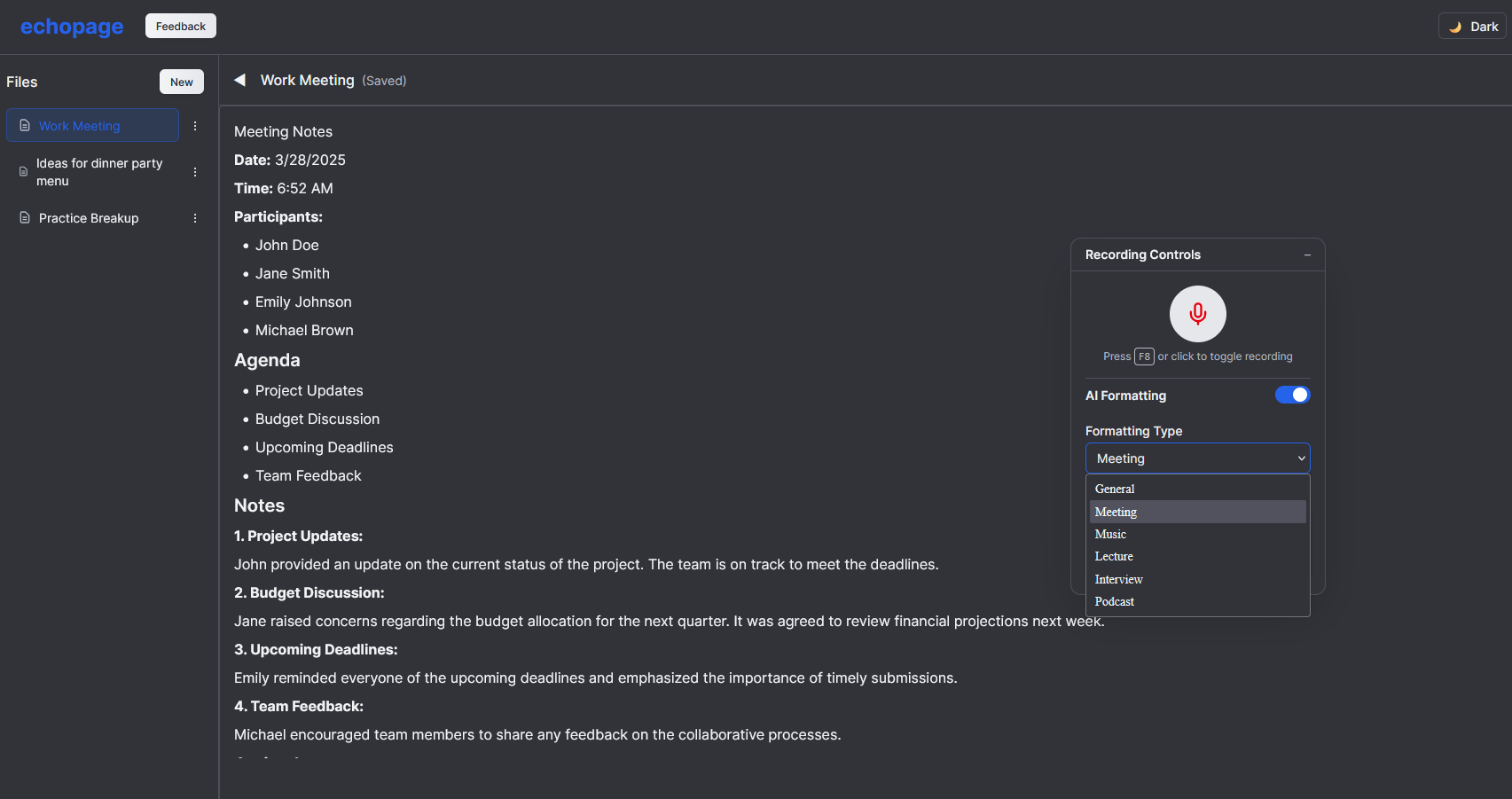Select General formatting option

click(1115, 489)
